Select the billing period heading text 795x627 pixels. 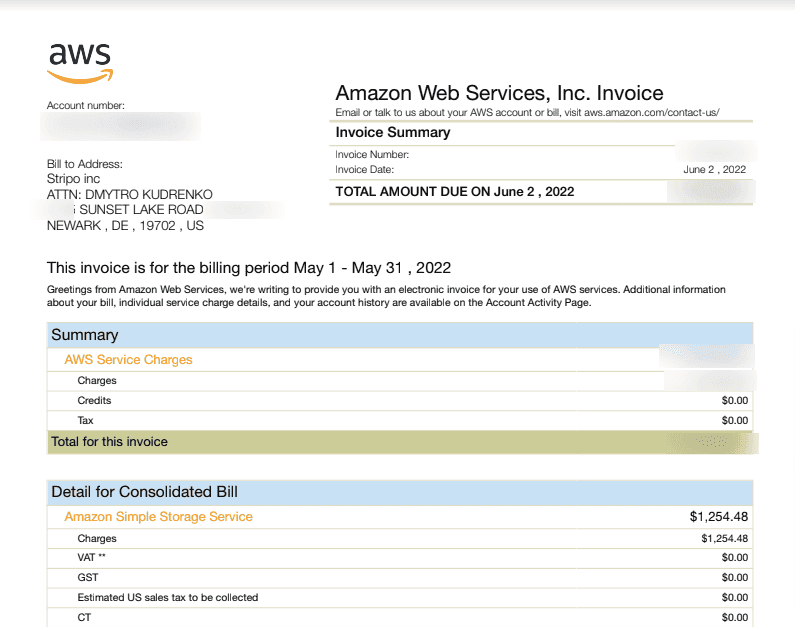coord(249,268)
